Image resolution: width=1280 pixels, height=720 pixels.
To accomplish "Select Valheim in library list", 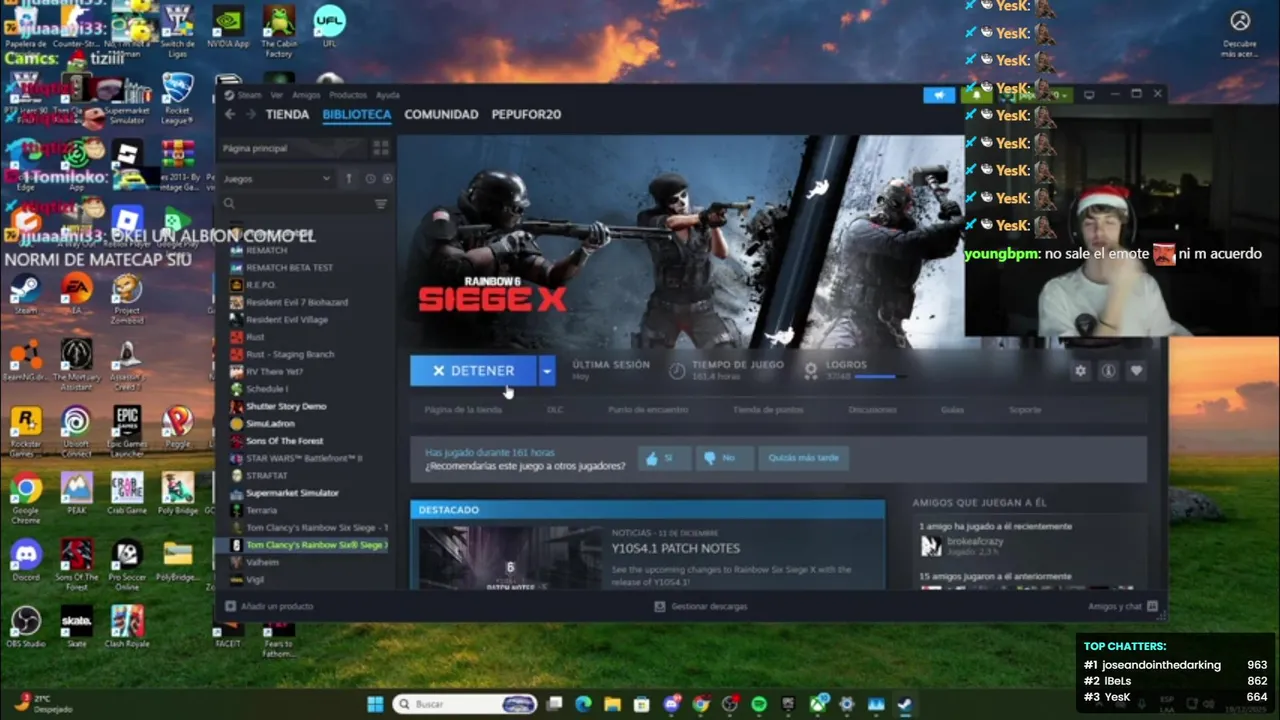I will click(x=262, y=562).
